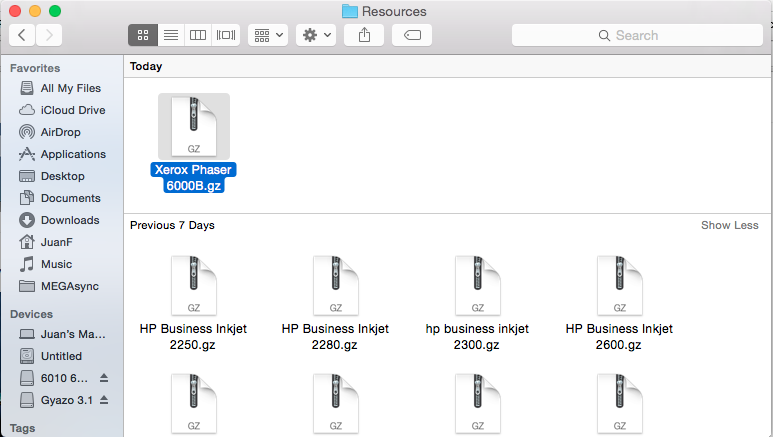The width and height of the screenshot is (773, 437).
Task: Click the Share toolbar button
Action: (364, 35)
